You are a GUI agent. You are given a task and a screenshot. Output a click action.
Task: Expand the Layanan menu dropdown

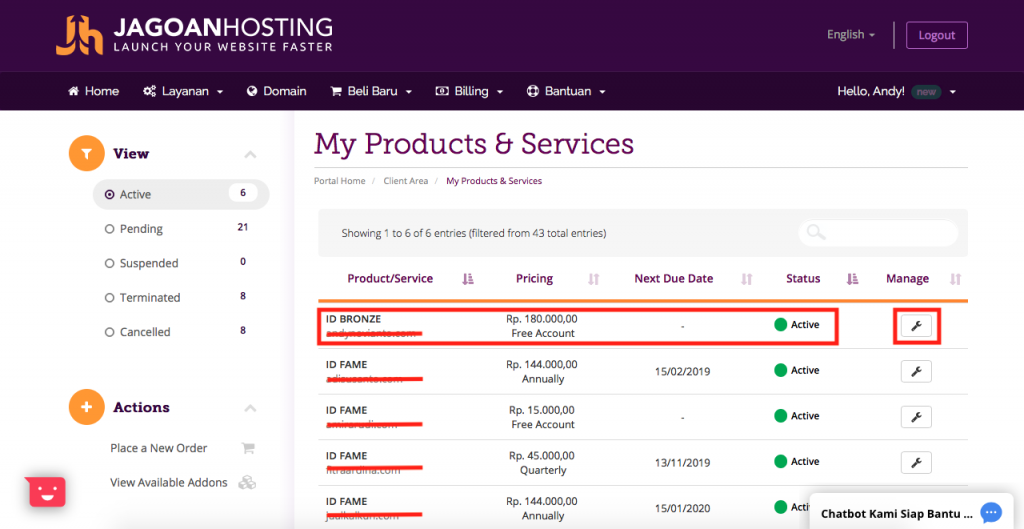pyautogui.click(x=184, y=91)
